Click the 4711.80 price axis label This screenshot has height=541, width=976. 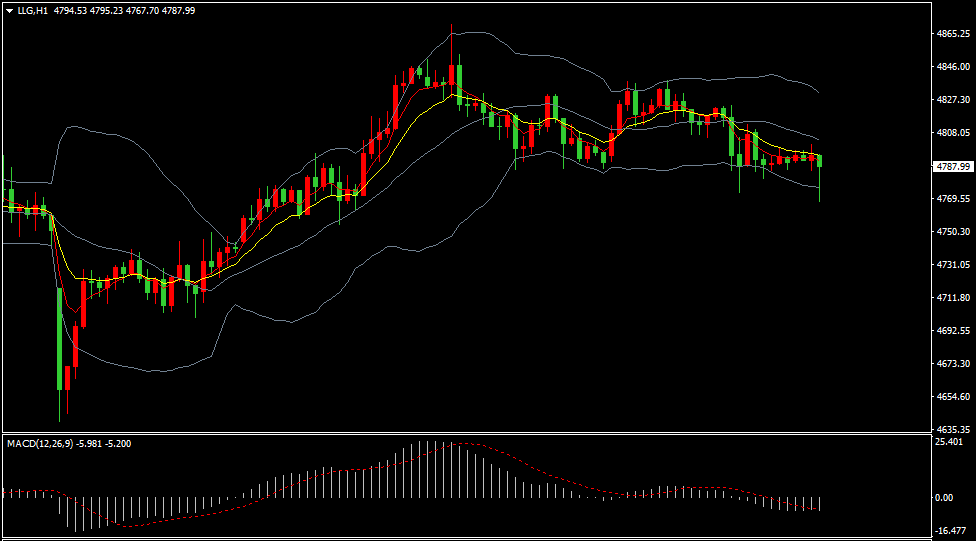(952, 298)
